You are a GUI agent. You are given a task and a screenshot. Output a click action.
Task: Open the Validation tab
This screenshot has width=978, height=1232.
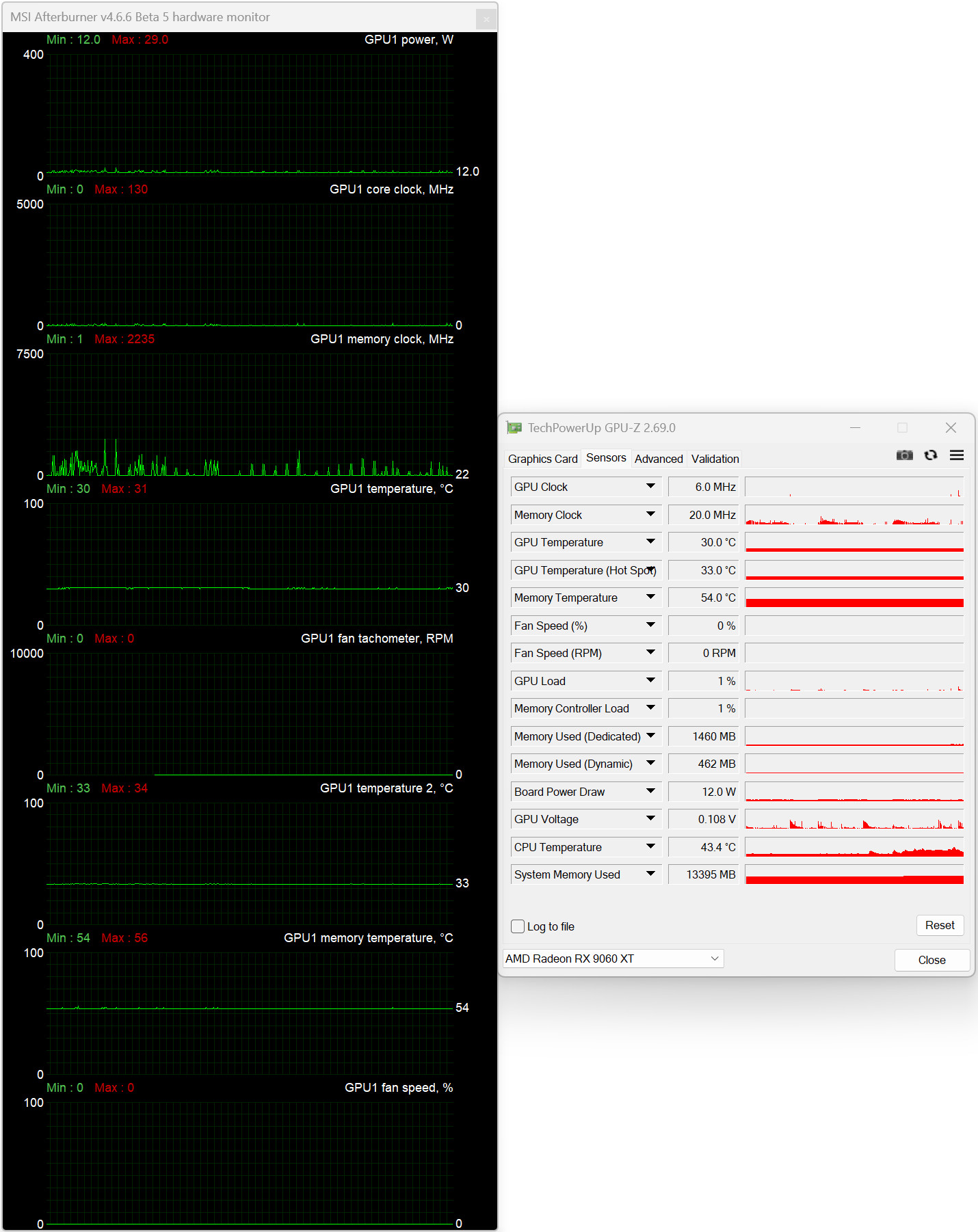click(x=715, y=459)
